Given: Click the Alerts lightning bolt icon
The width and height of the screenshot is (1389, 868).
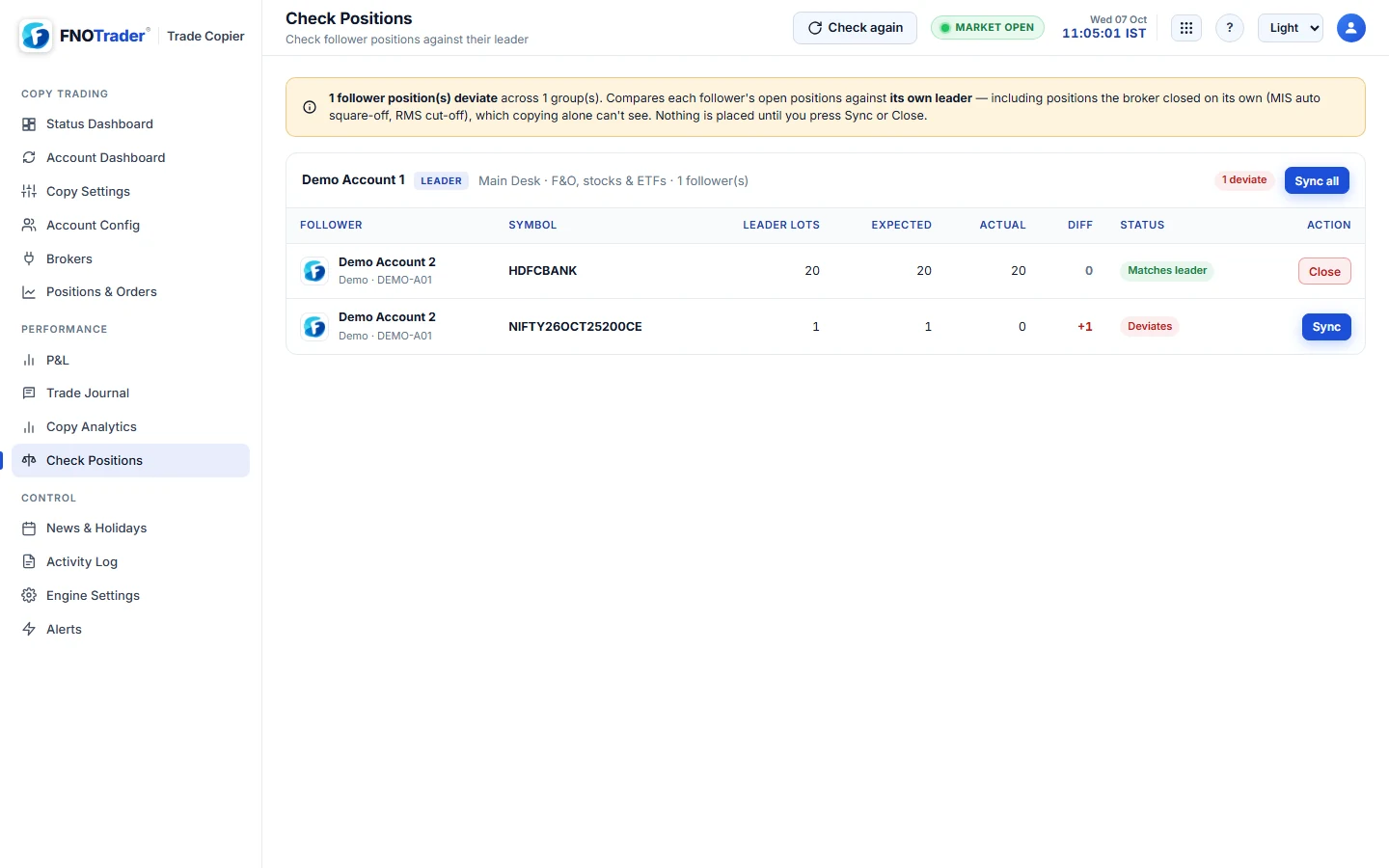Looking at the screenshot, I should pyautogui.click(x=29, y=629).
